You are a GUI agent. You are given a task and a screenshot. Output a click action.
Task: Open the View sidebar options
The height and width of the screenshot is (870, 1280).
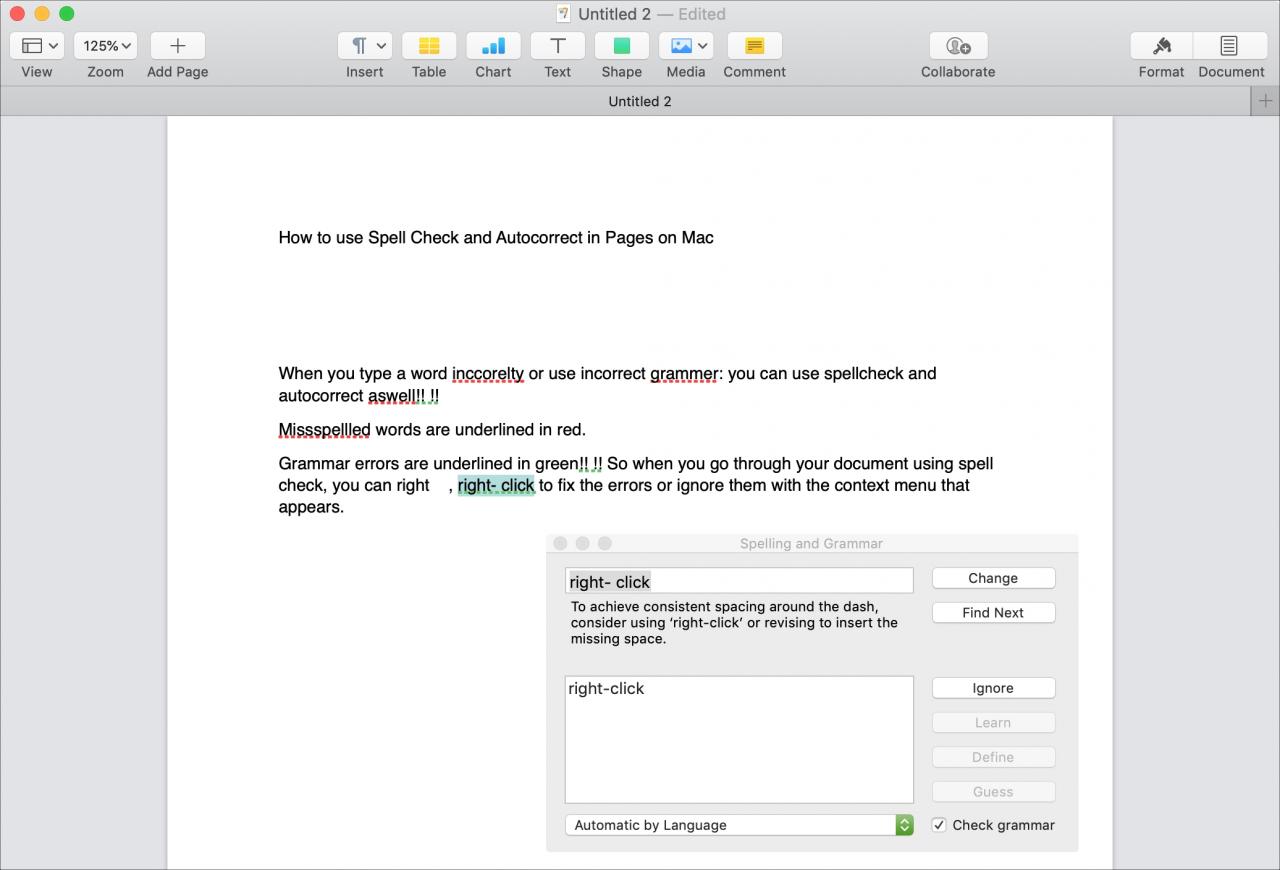click(x=37, y=46)
